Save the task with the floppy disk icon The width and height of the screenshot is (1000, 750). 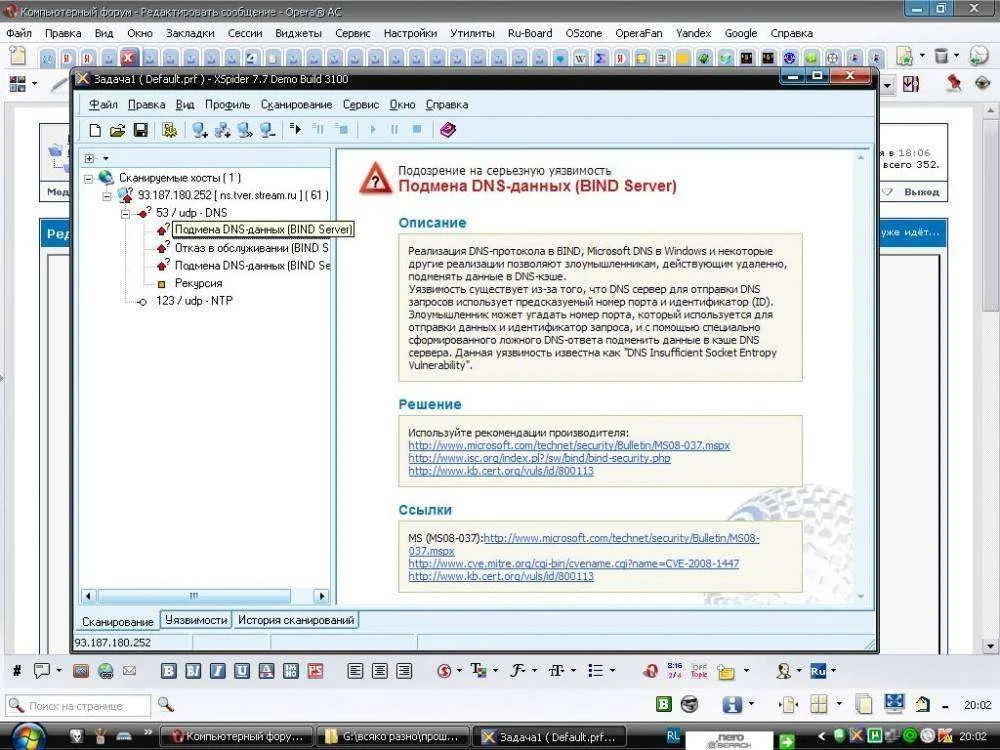coord(140,130)
